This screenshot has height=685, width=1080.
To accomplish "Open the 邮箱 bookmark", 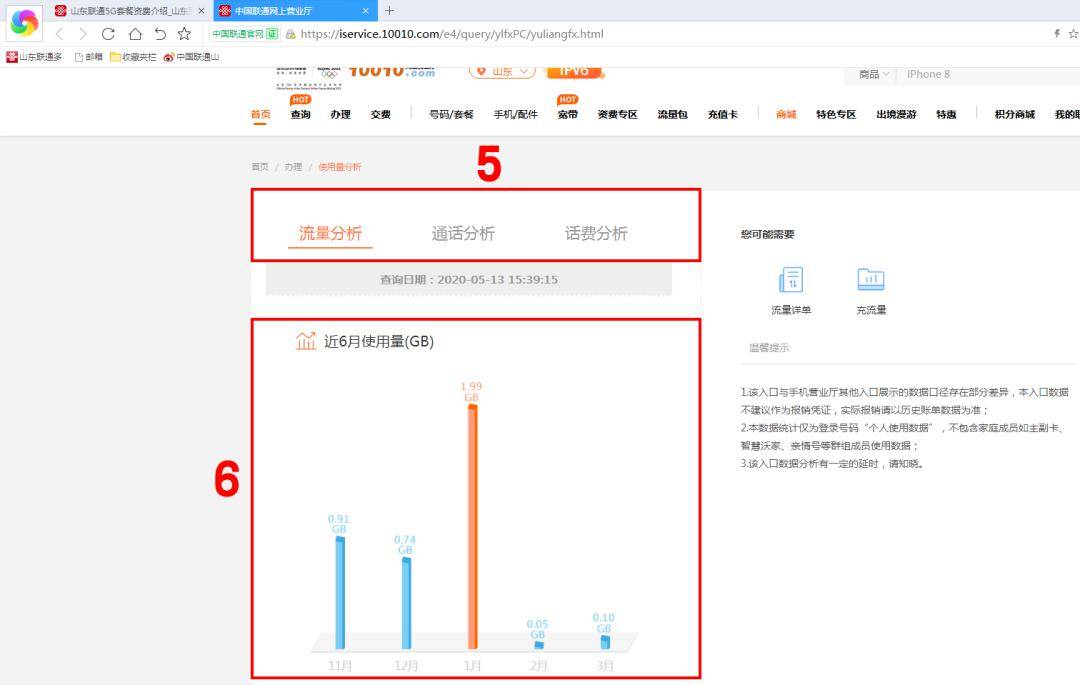I will (x=89, y=57).
